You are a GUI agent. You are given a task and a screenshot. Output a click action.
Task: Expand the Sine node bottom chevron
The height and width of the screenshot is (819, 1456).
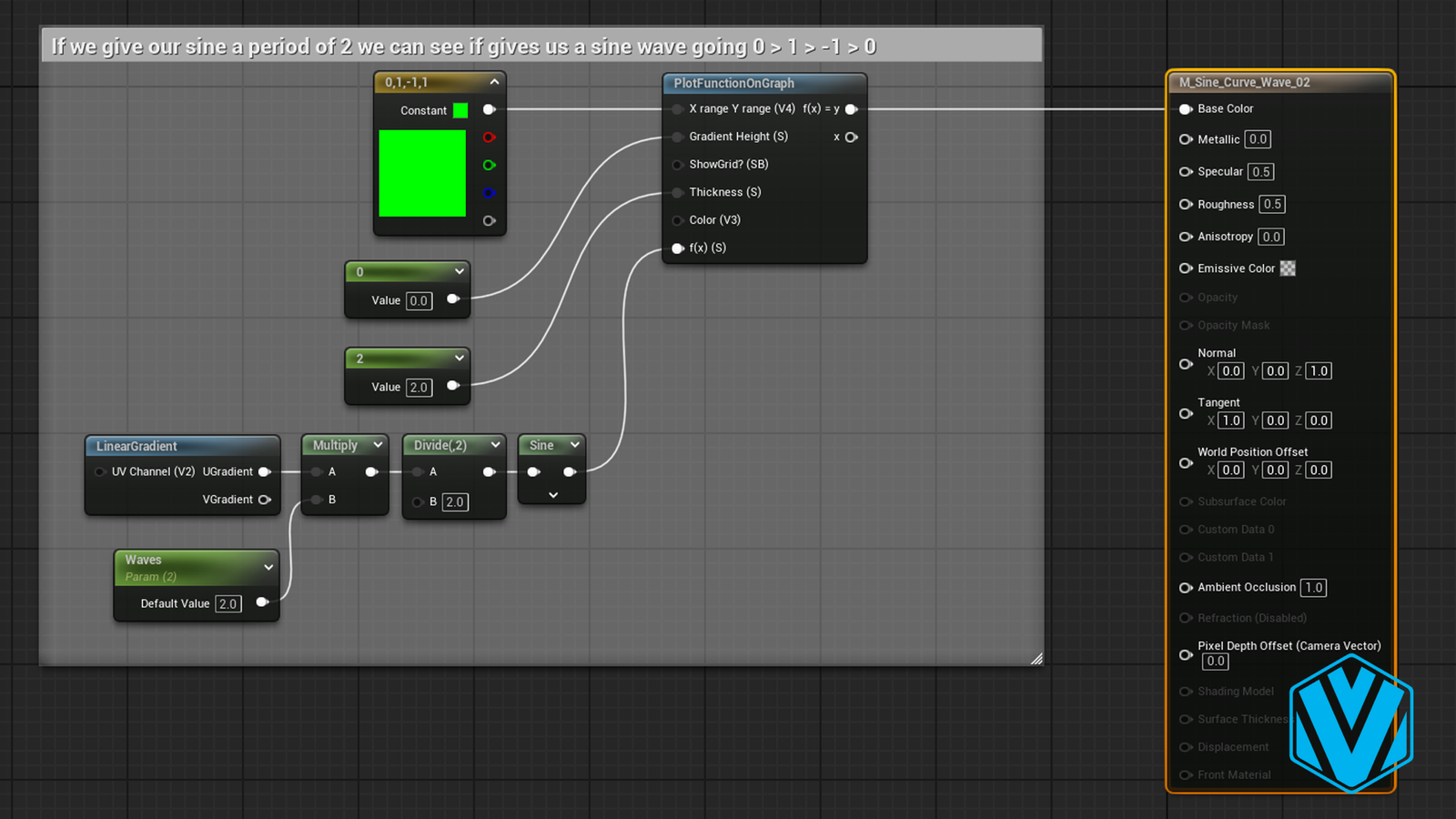coord(552,495)
